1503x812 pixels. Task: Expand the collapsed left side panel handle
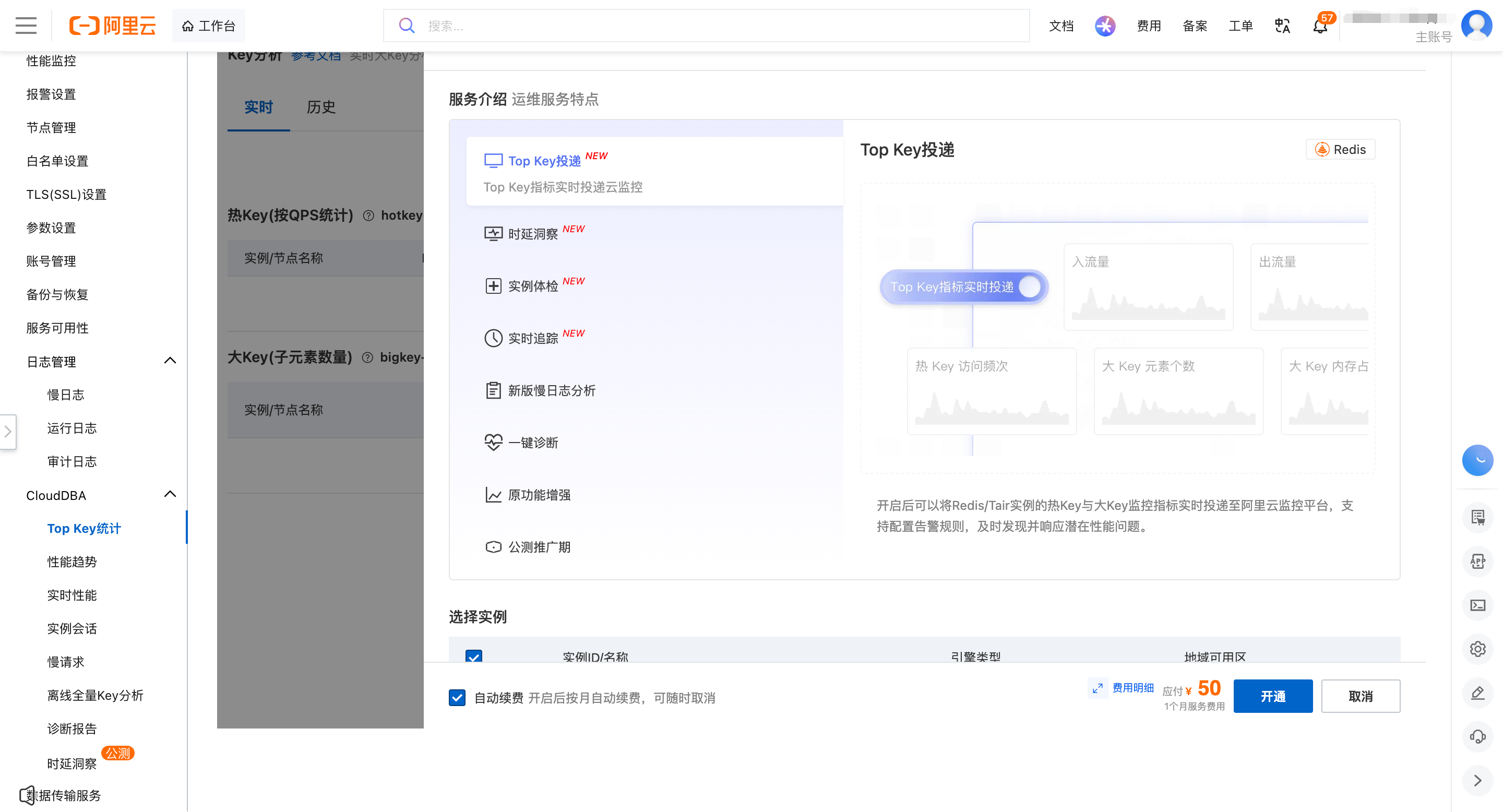(x=8, y=432)
